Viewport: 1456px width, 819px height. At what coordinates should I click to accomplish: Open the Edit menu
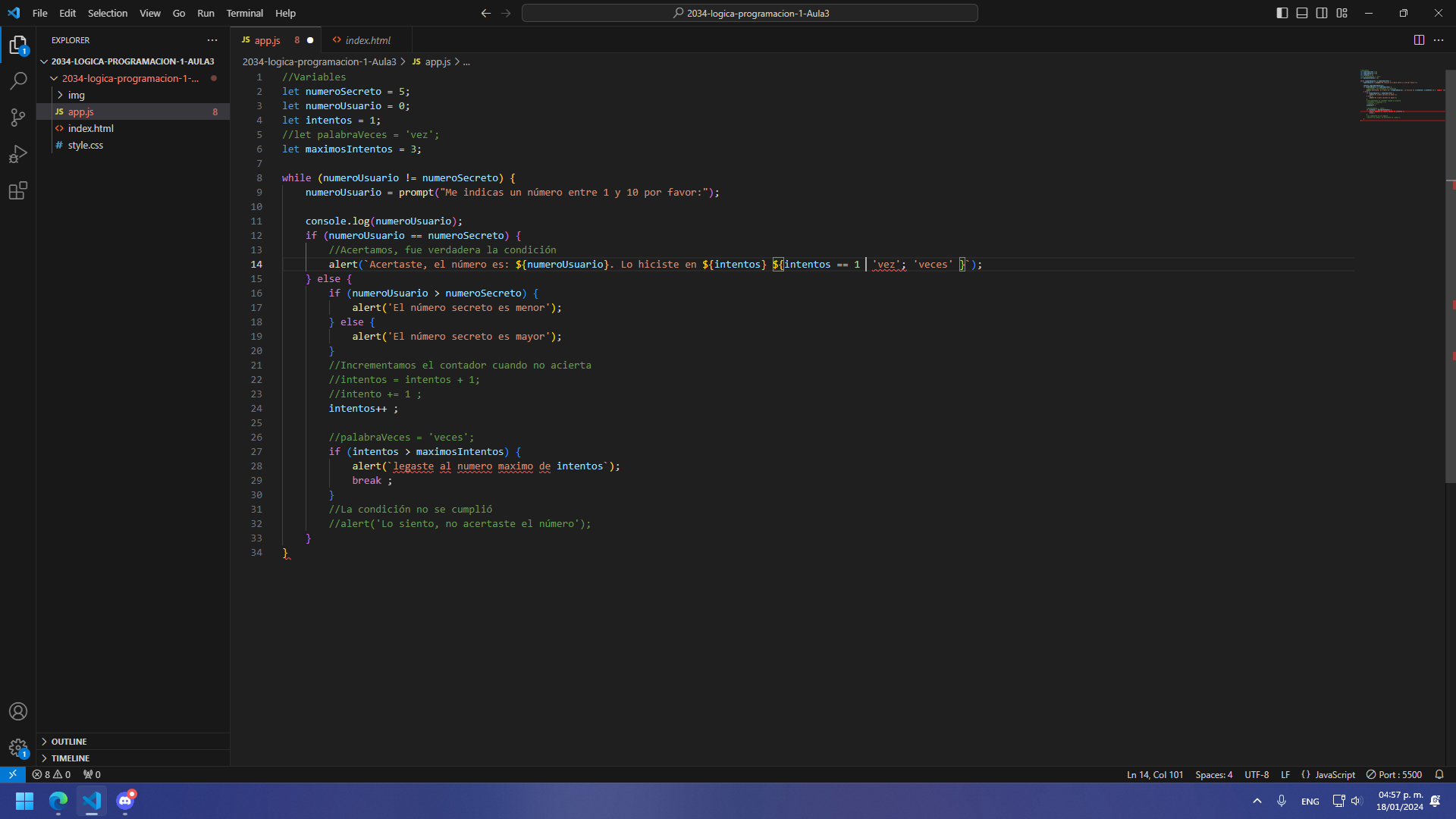tap(67, 13)
